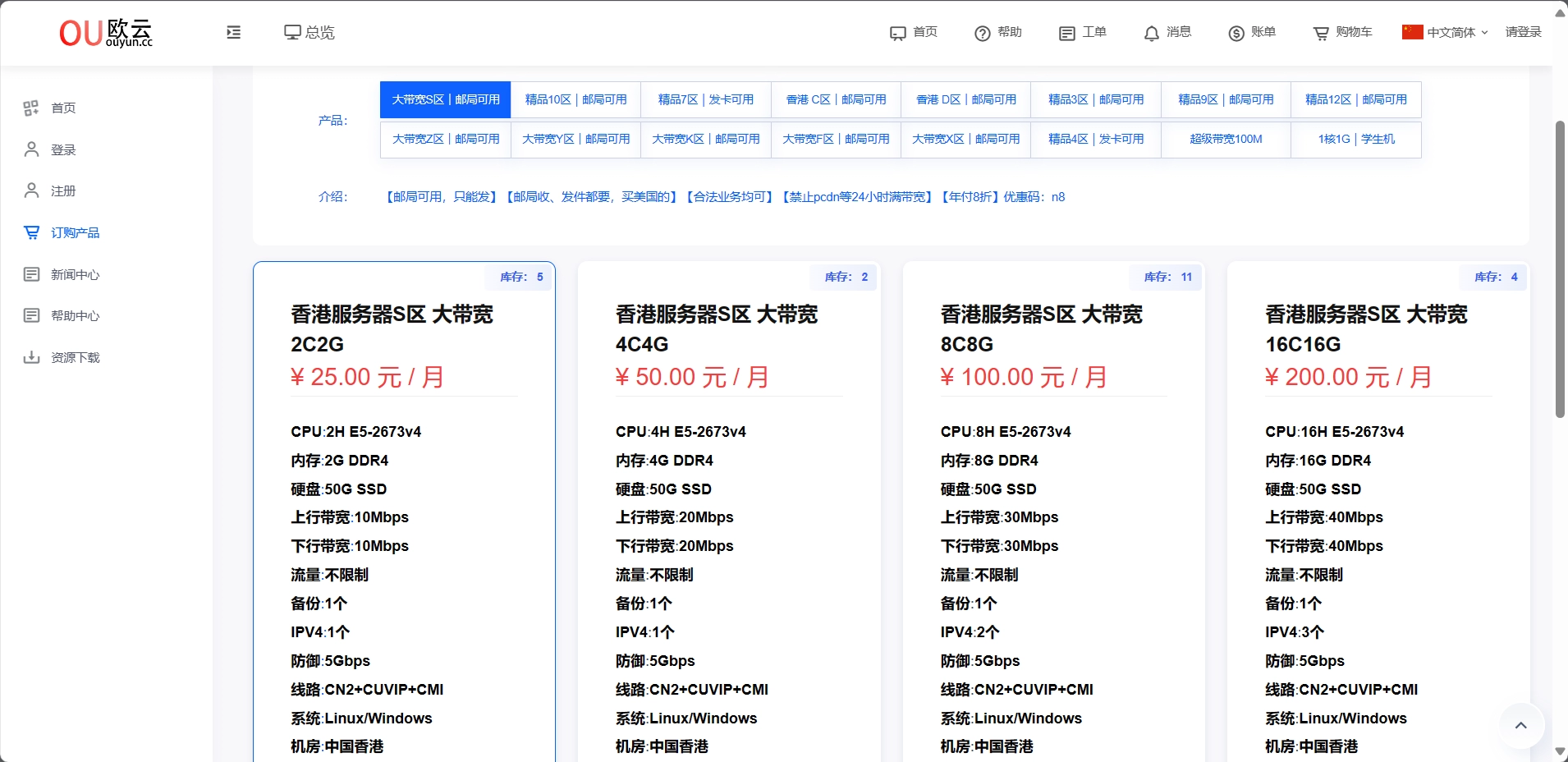
Task: Collapse the sidebar with the menu toggle icon
Action: (234, 33)
